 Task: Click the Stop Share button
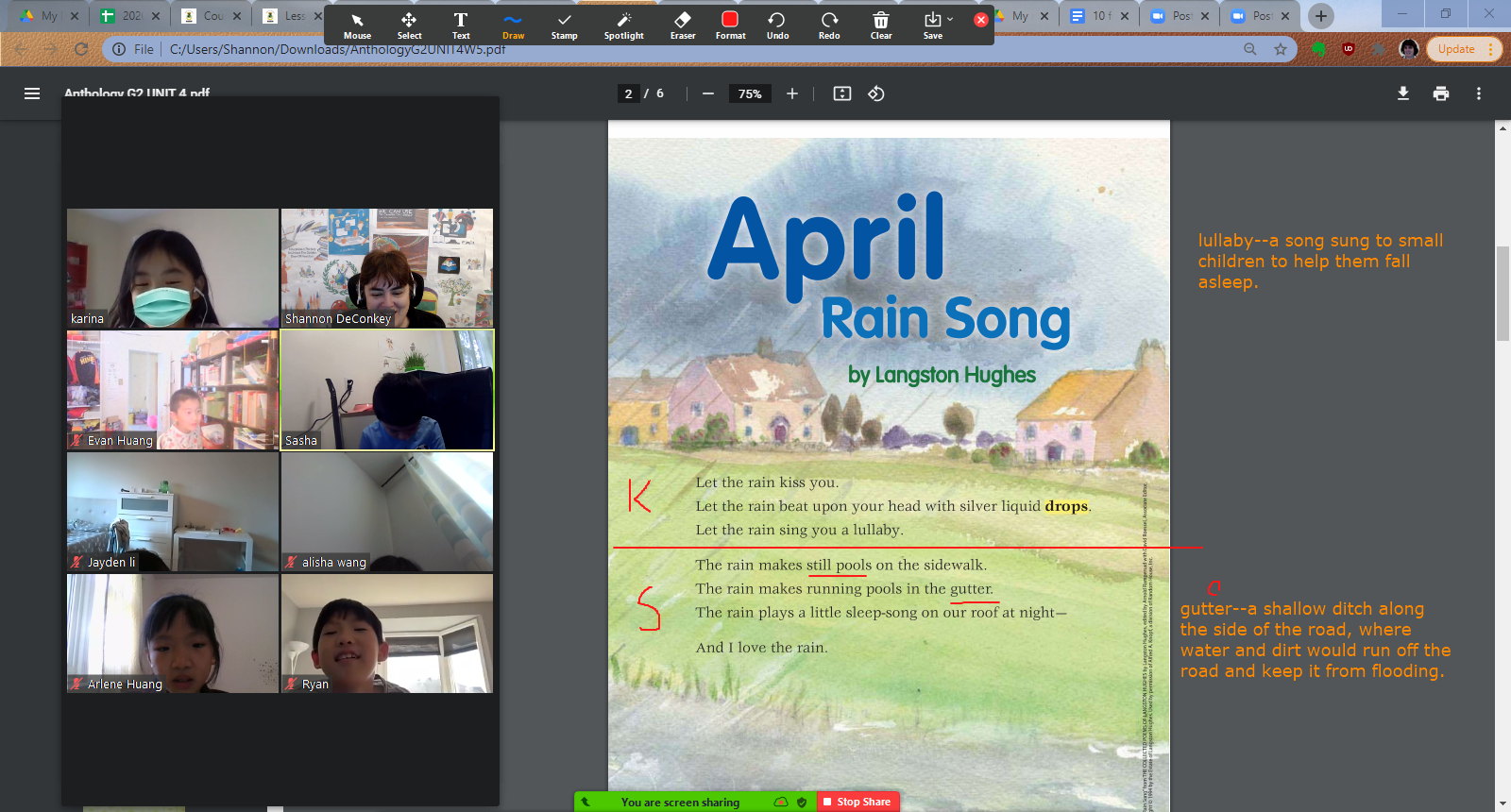click(x=857, y=802)
